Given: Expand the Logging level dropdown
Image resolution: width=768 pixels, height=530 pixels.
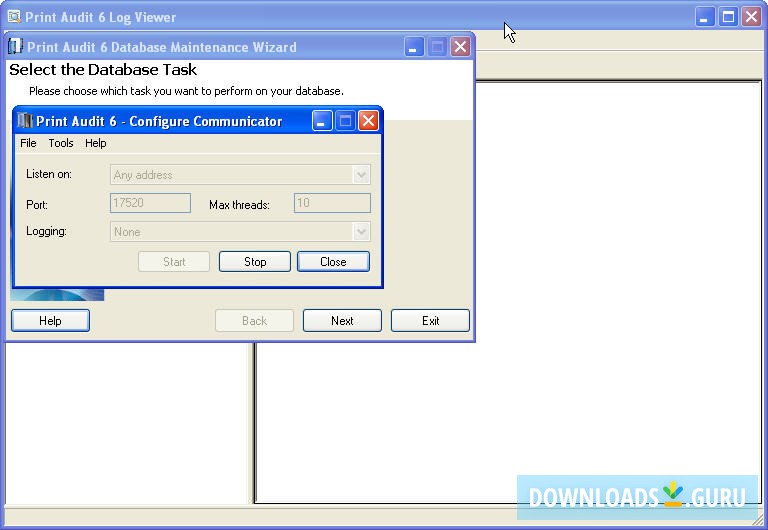Looking at the screenshot, I should coord(361,232).
